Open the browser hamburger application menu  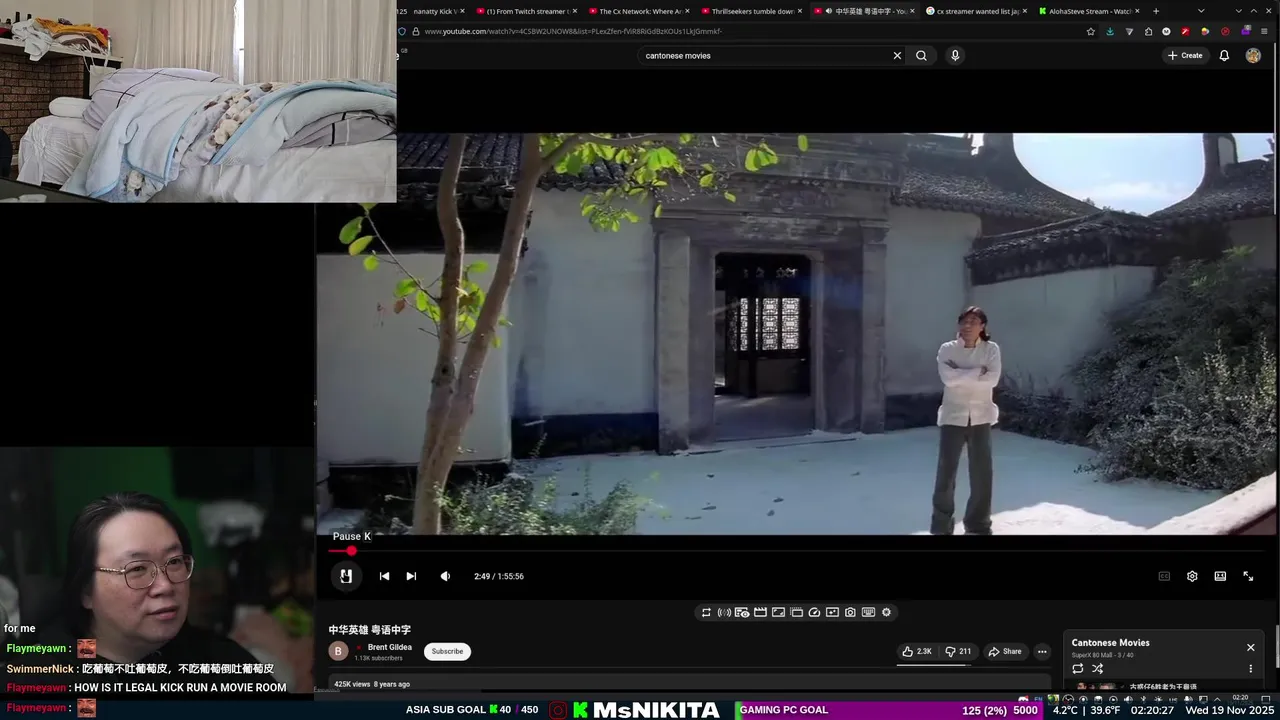tap(1264, 31)
